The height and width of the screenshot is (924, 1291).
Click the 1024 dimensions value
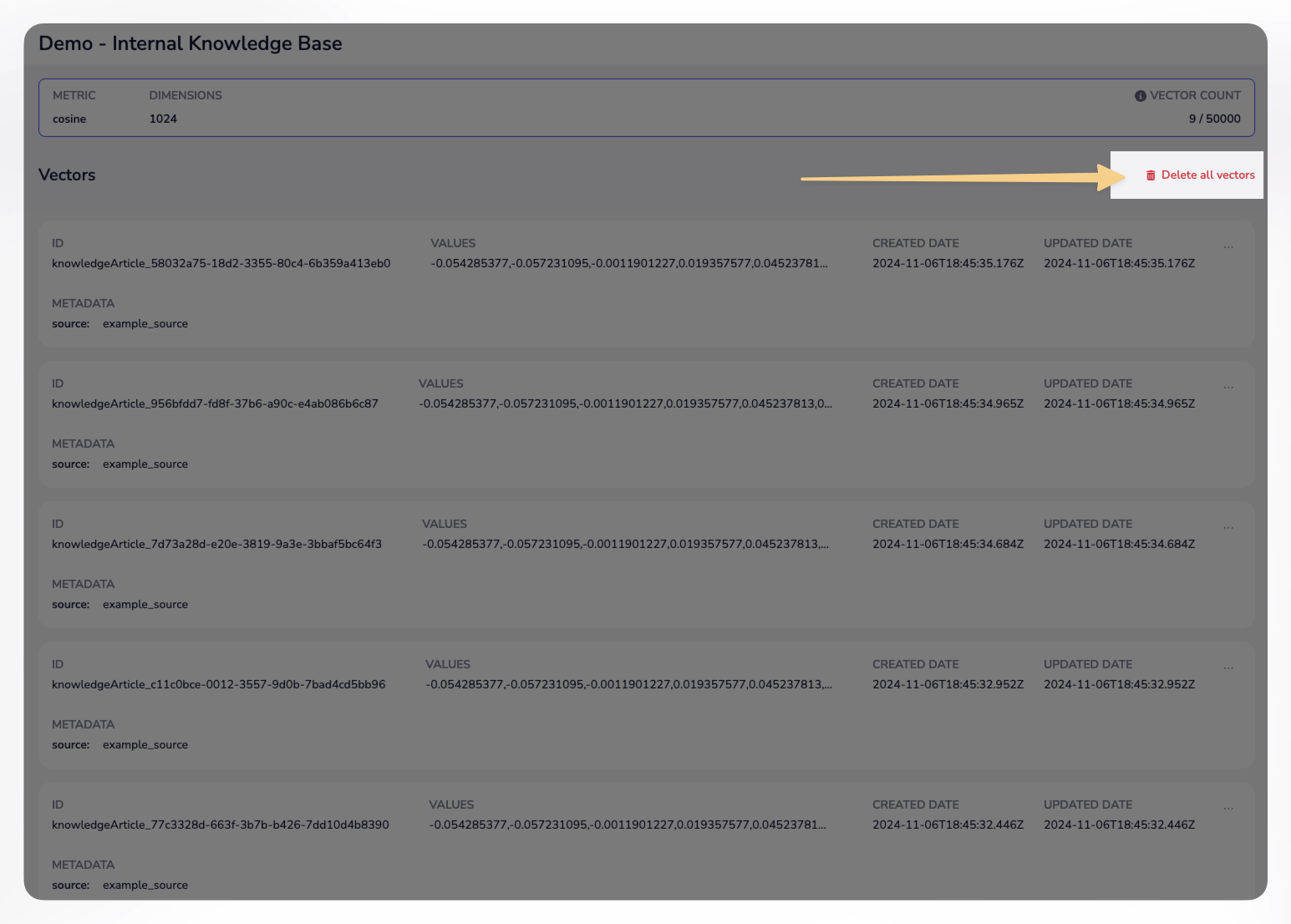(x=163, y=119)
